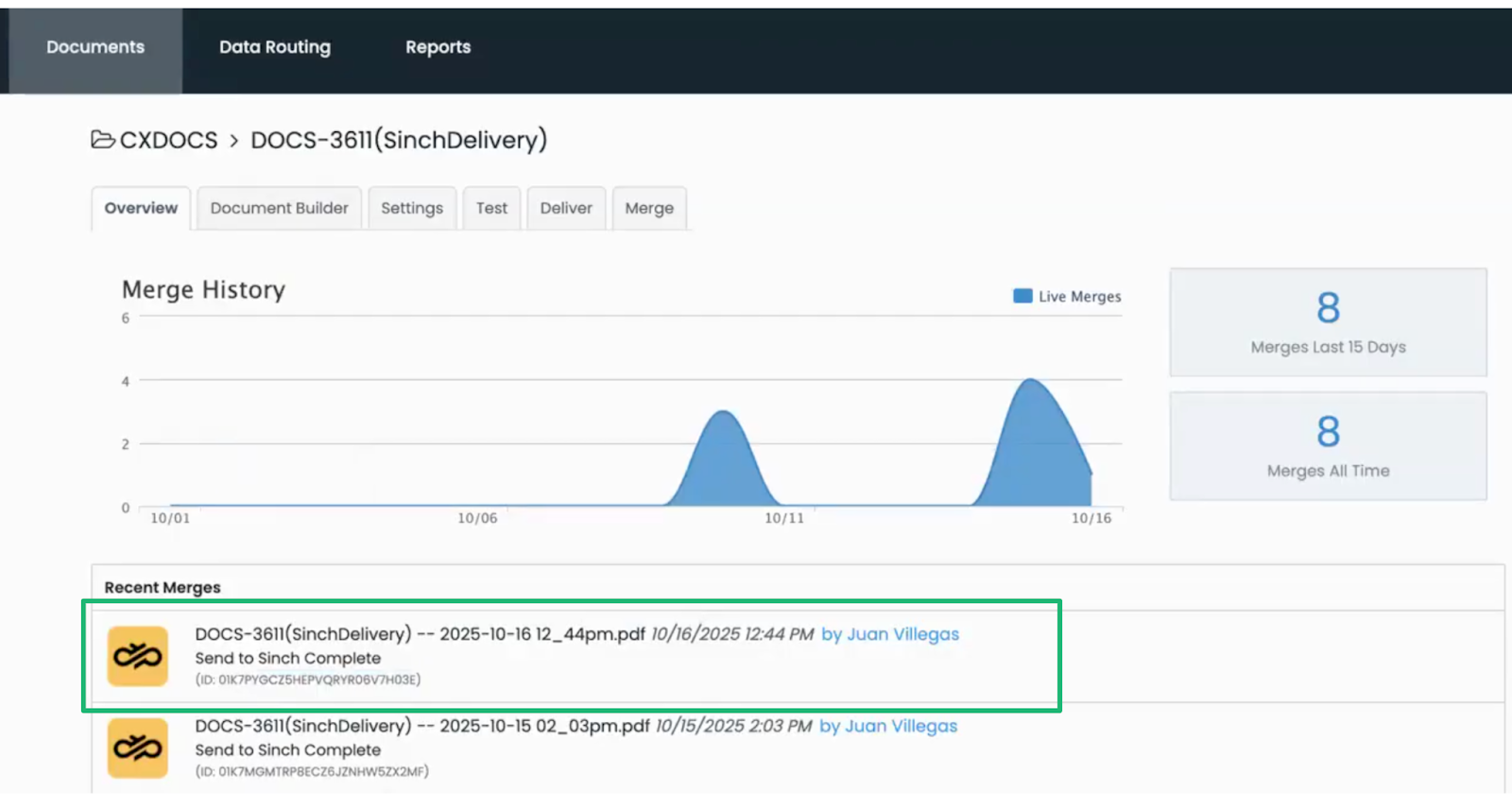Screen dimensions: 1512x809
Task: Click the Merges Last 15 Days card
Action: (1328, 322)
